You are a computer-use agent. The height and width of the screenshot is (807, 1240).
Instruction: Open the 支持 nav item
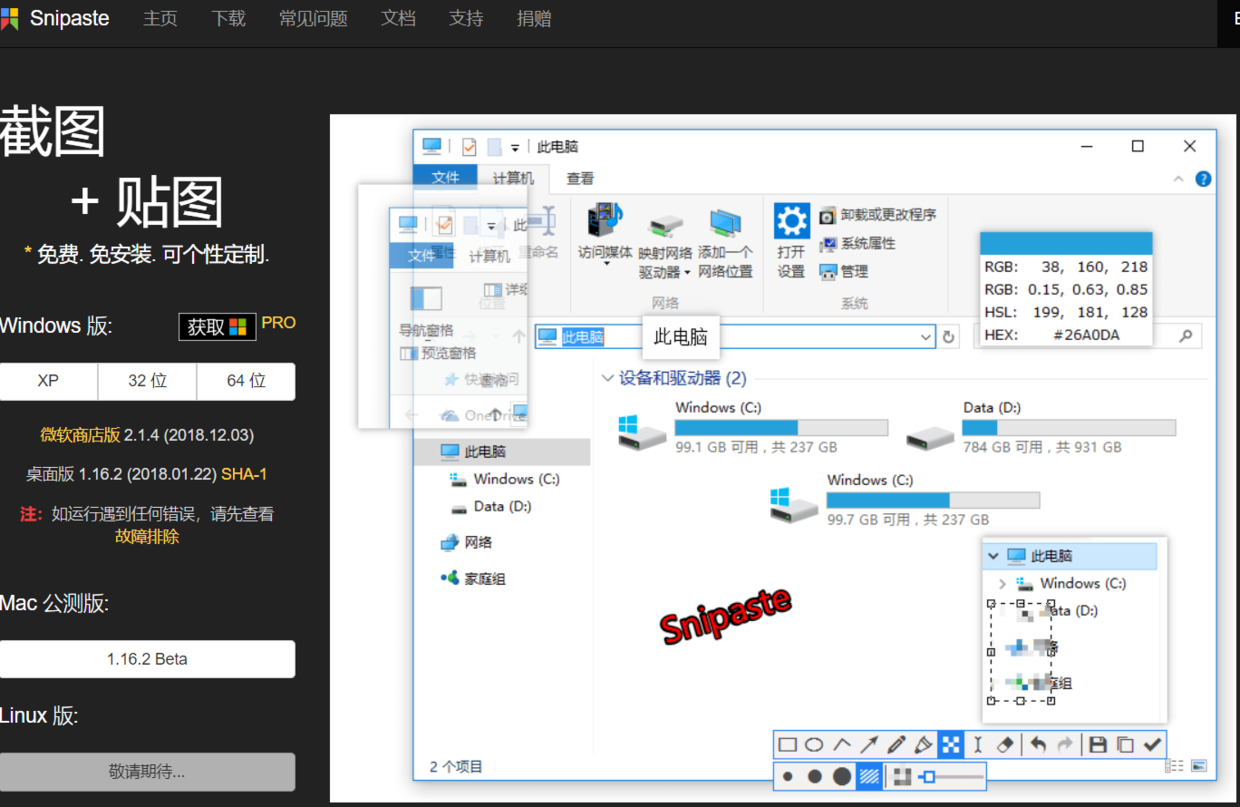click(466, 19)
